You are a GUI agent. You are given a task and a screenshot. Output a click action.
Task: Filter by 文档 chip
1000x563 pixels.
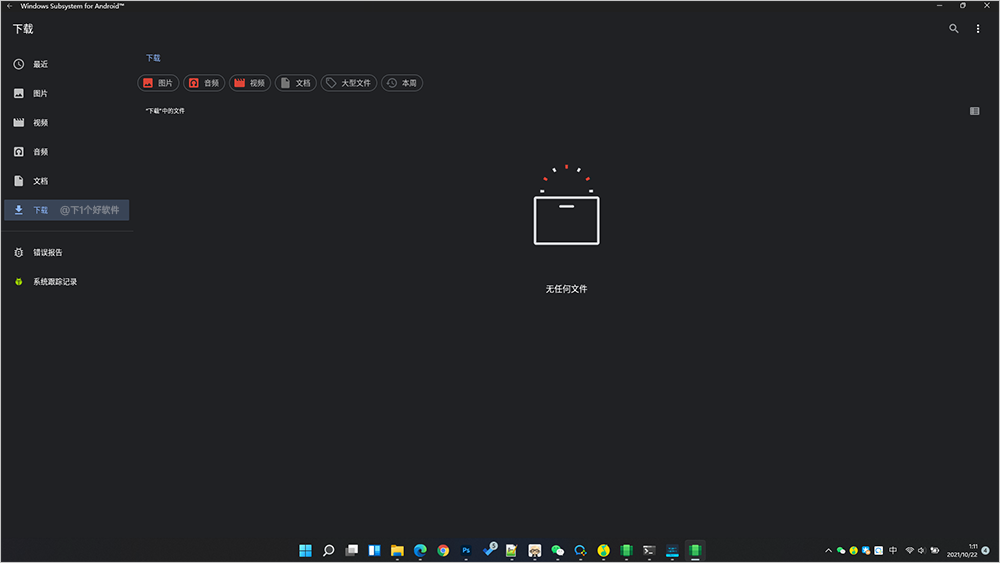(296, 83)
